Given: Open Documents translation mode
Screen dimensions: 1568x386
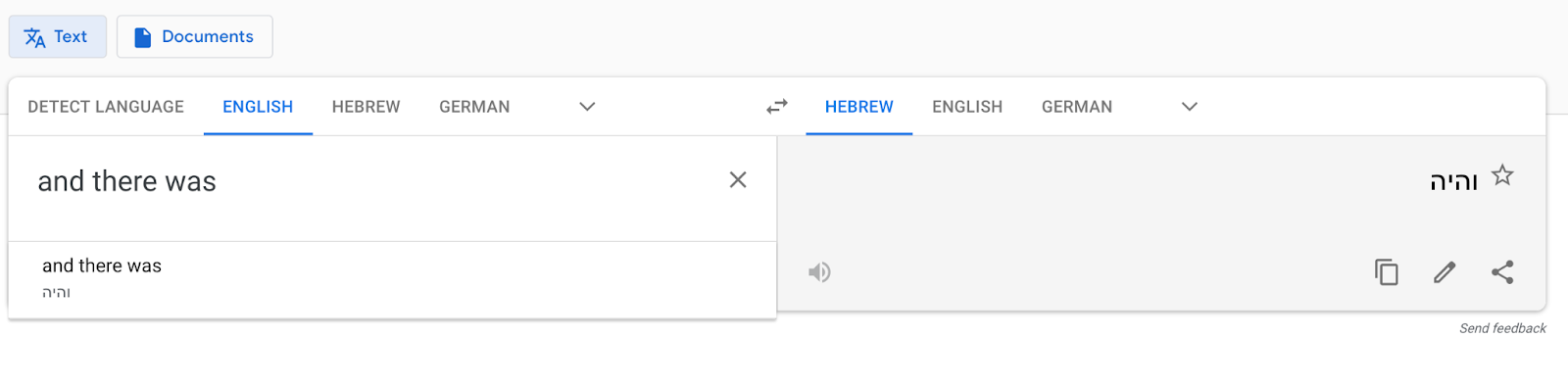Looking at the screenshot, I should point(195,36).
